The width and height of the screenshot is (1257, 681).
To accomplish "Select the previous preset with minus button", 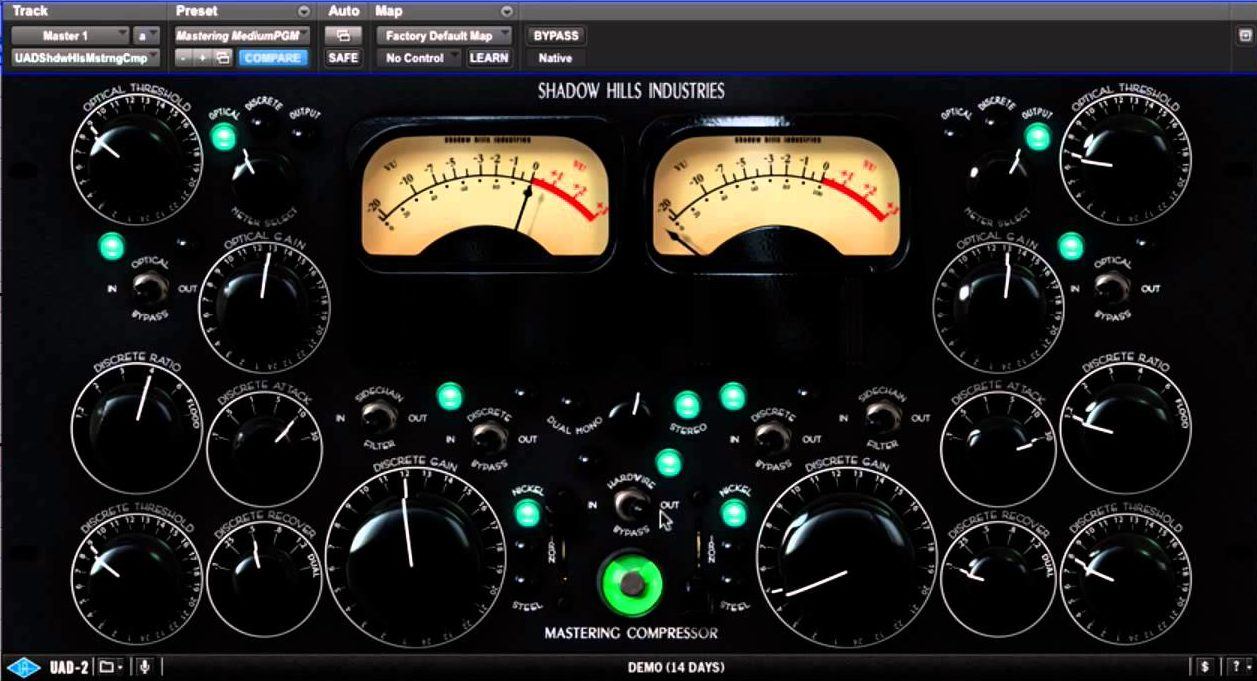I will [185, 58].
